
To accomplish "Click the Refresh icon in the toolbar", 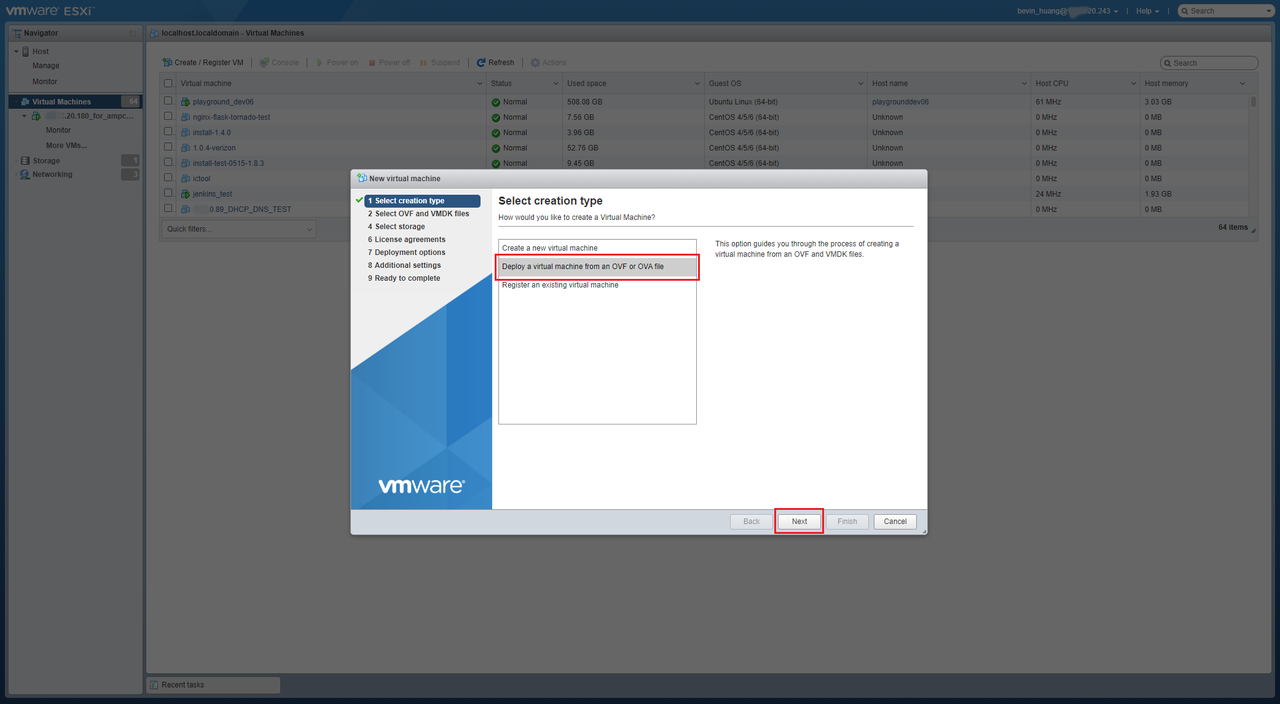I will pos(481,62).
